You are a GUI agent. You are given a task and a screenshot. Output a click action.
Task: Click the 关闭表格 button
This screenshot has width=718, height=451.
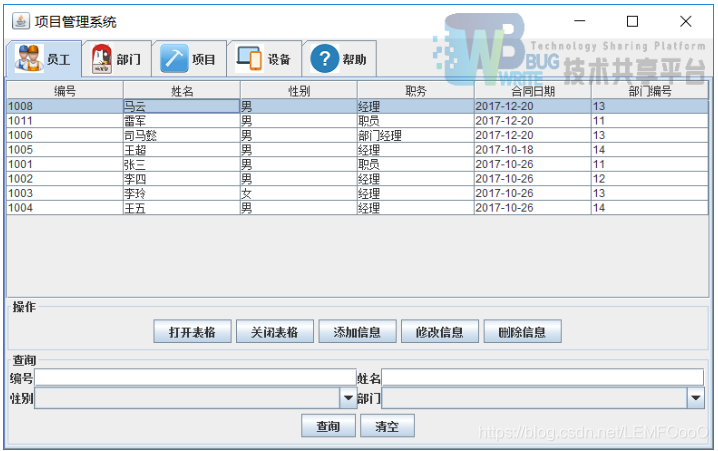275,331
